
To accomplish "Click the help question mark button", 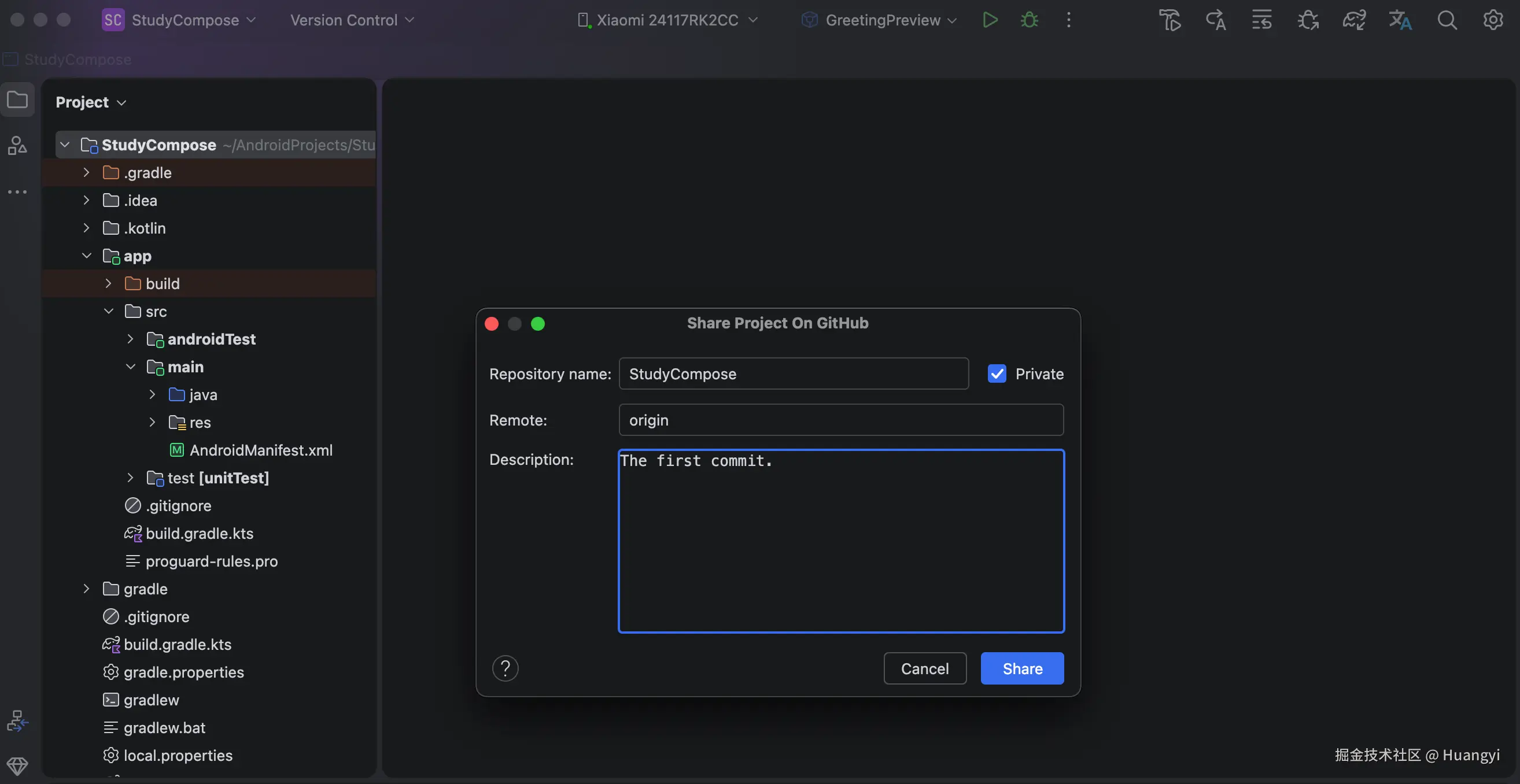I will coord(505,668).
